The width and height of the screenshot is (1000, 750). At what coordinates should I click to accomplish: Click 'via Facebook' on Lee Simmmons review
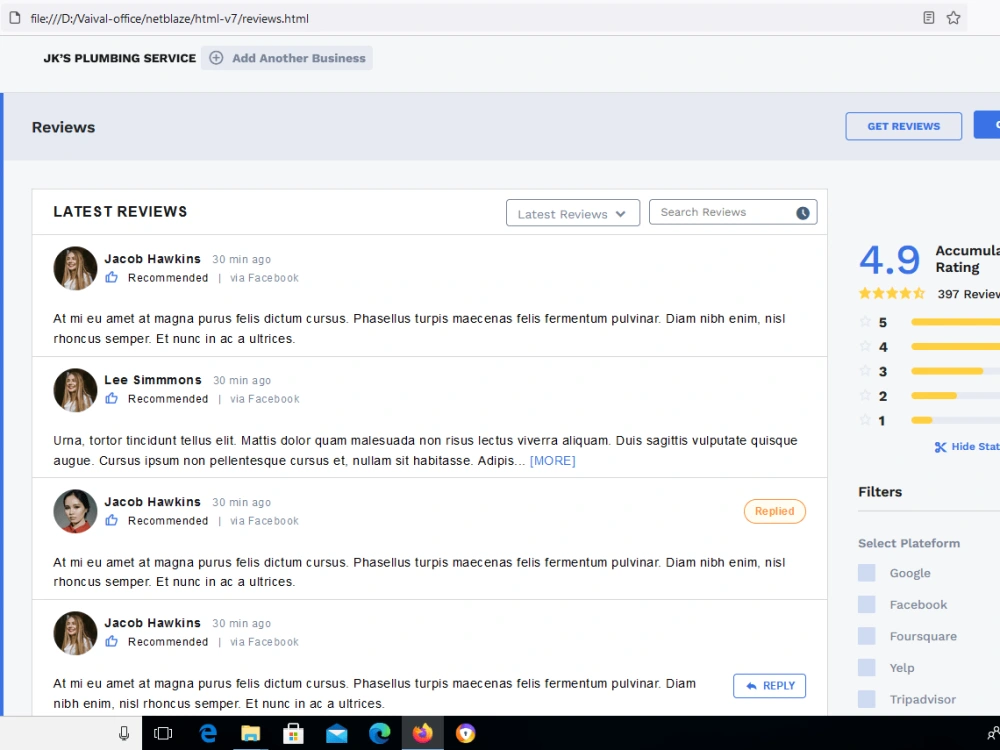click(x=265, y=399)
